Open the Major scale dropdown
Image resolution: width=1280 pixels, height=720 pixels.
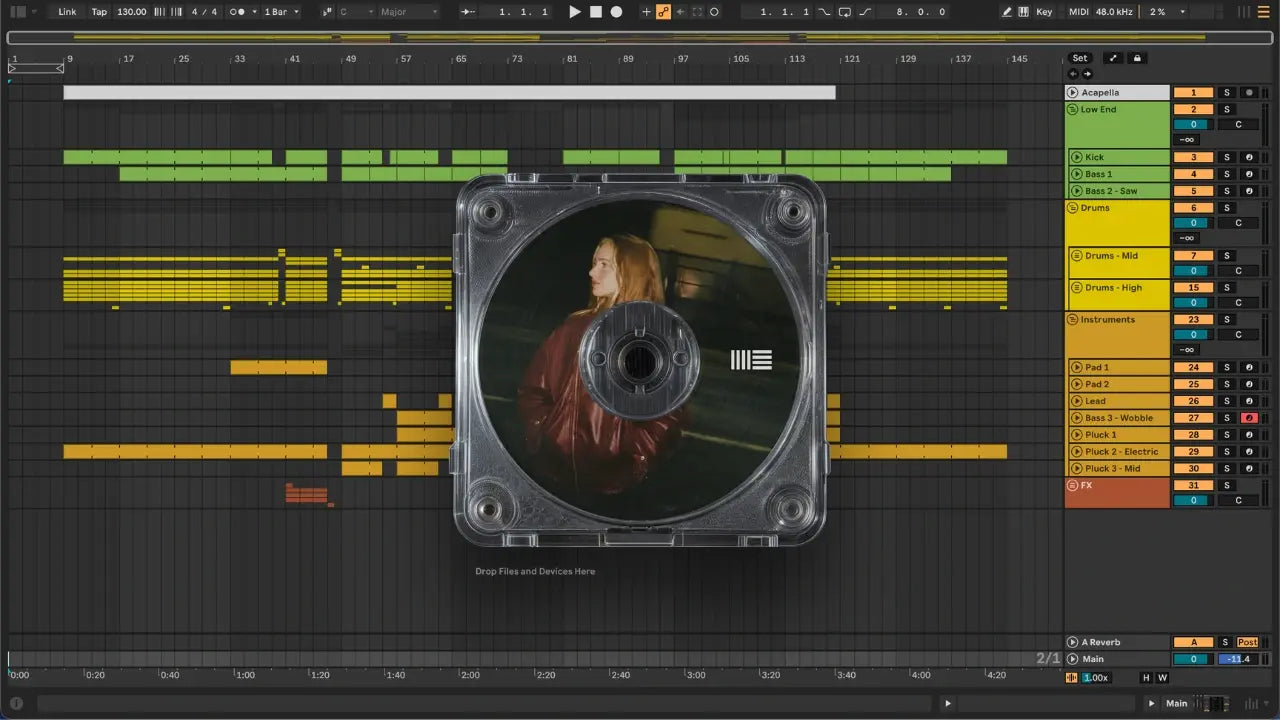408,12
